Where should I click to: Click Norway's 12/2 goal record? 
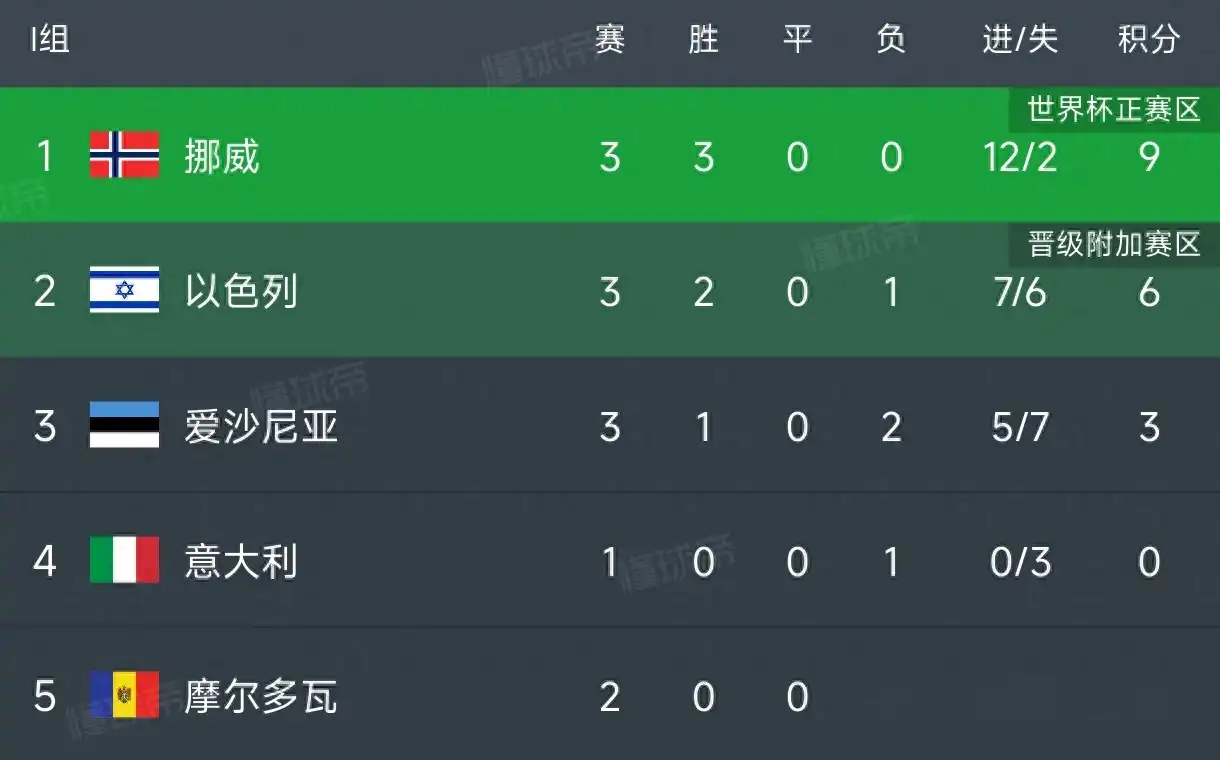click(1020, 157)
